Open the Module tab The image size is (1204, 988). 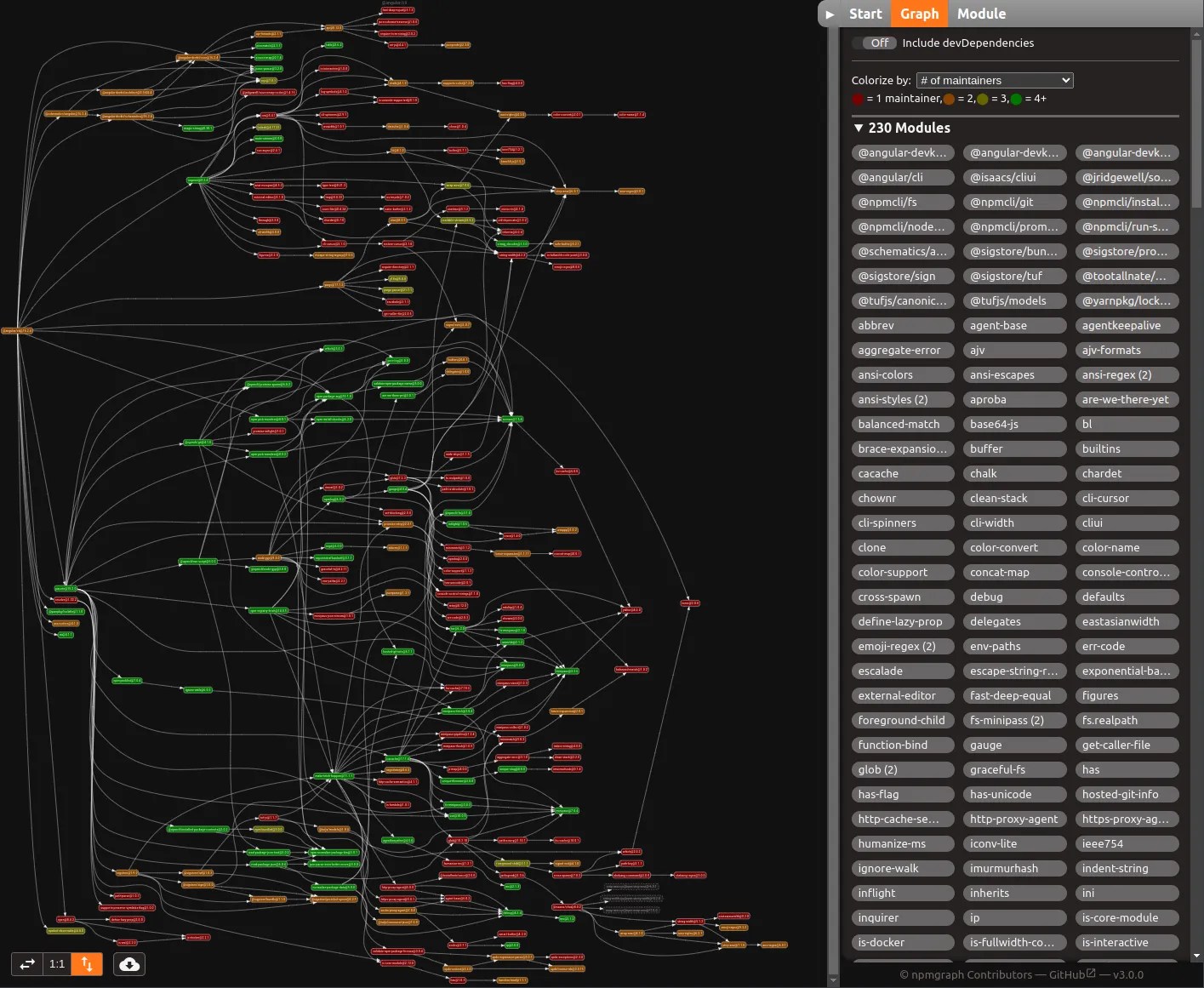click(x=981, y=14)
